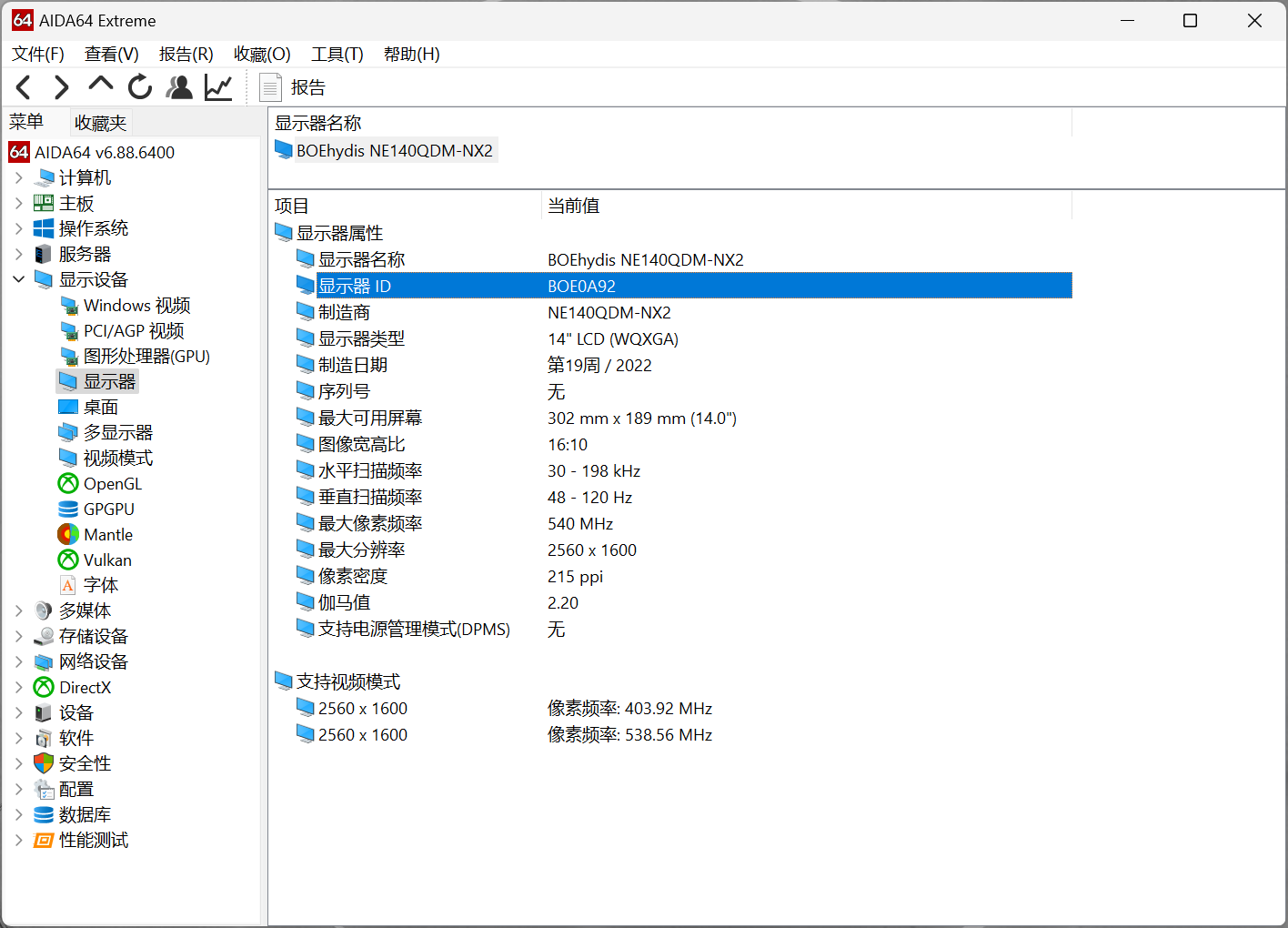Refresh using the circular arrow icon
Viewport: 1288px width, 928px height.
(140, 87)
